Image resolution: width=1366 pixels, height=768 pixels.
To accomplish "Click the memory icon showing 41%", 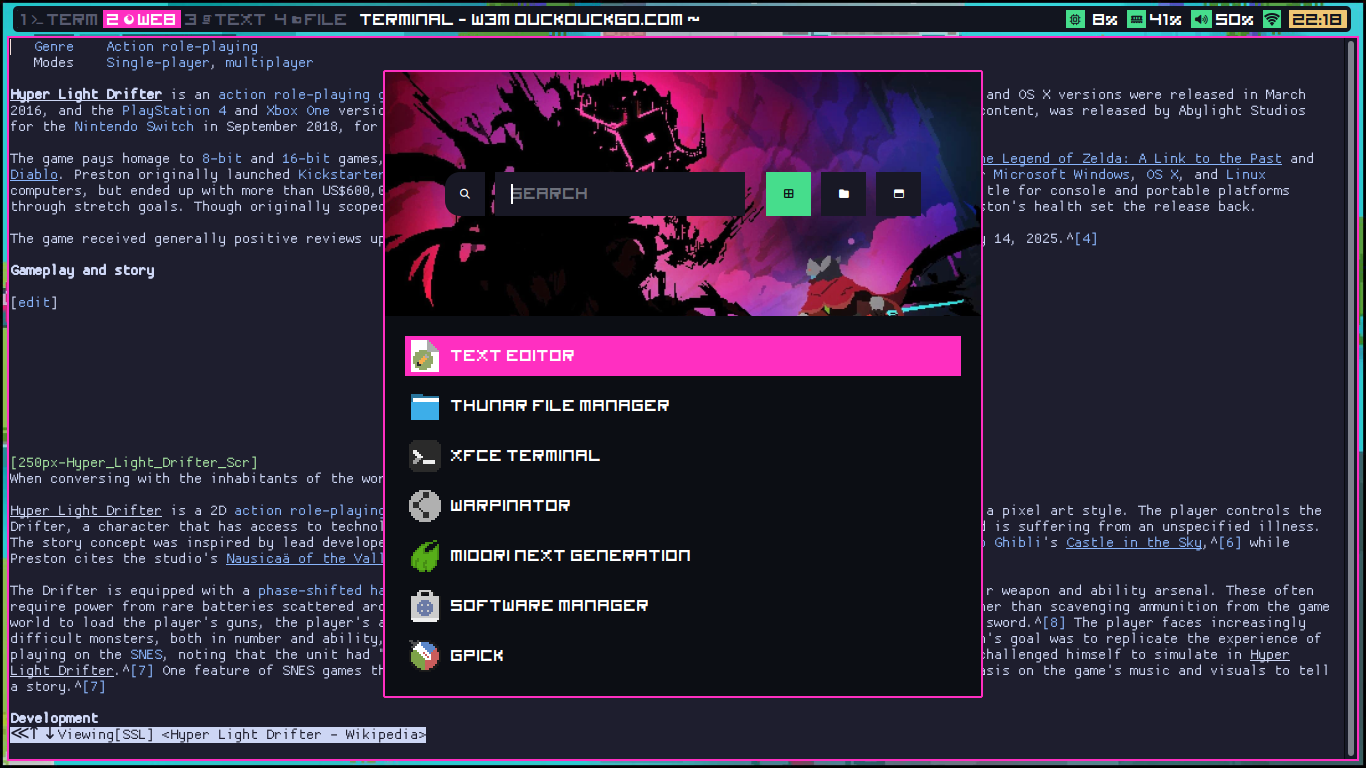I will tap(1136, 19).
